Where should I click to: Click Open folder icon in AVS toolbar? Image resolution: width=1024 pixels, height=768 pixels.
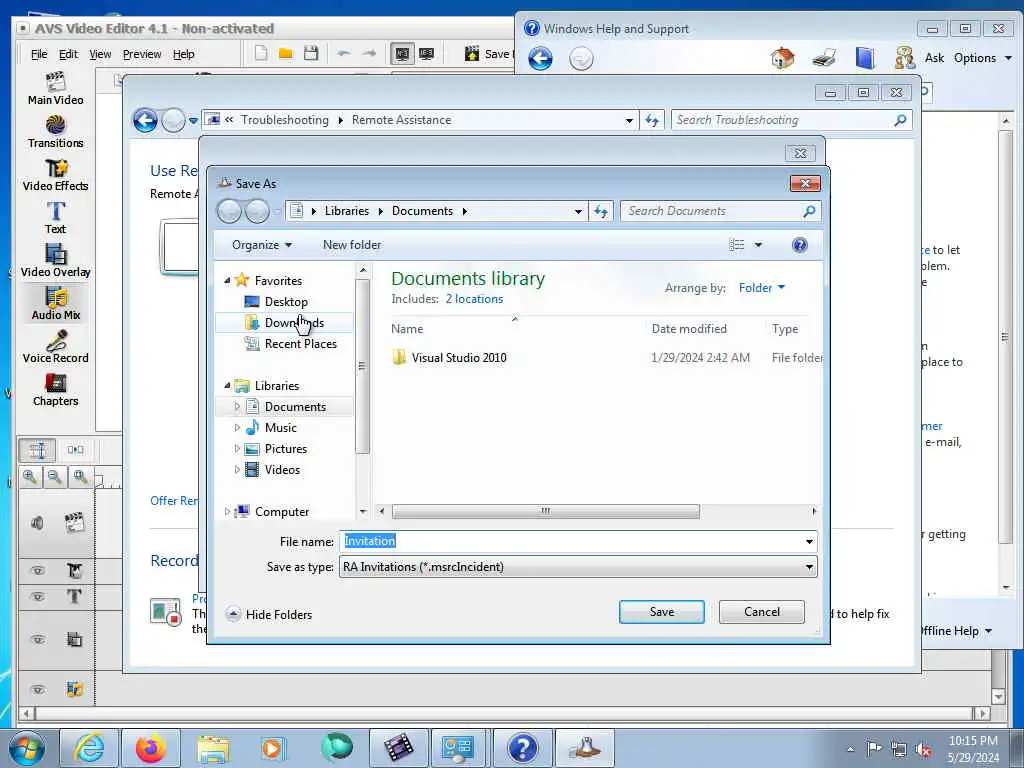point(285,54)
